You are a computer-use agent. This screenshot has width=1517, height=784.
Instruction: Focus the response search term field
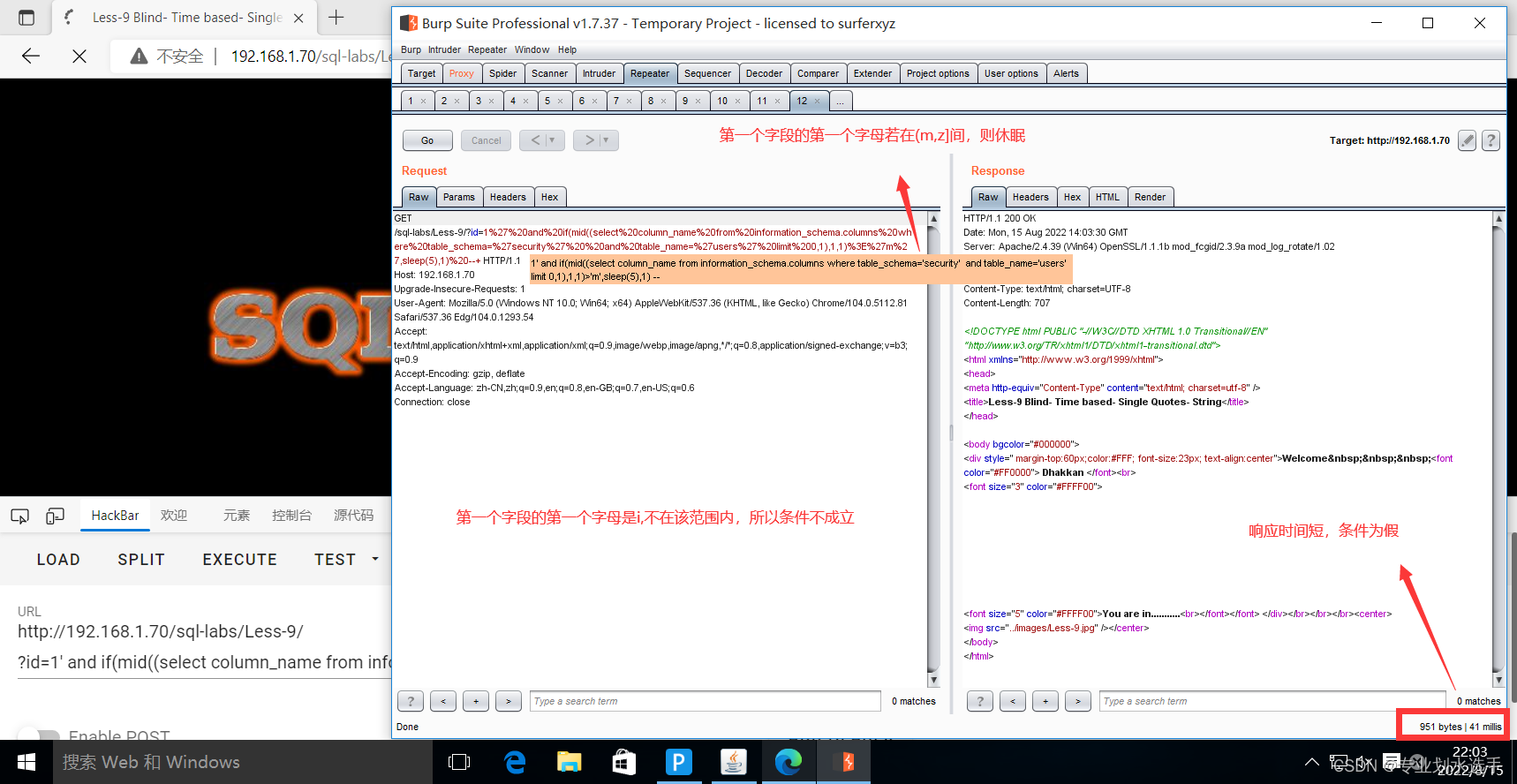1272,701
